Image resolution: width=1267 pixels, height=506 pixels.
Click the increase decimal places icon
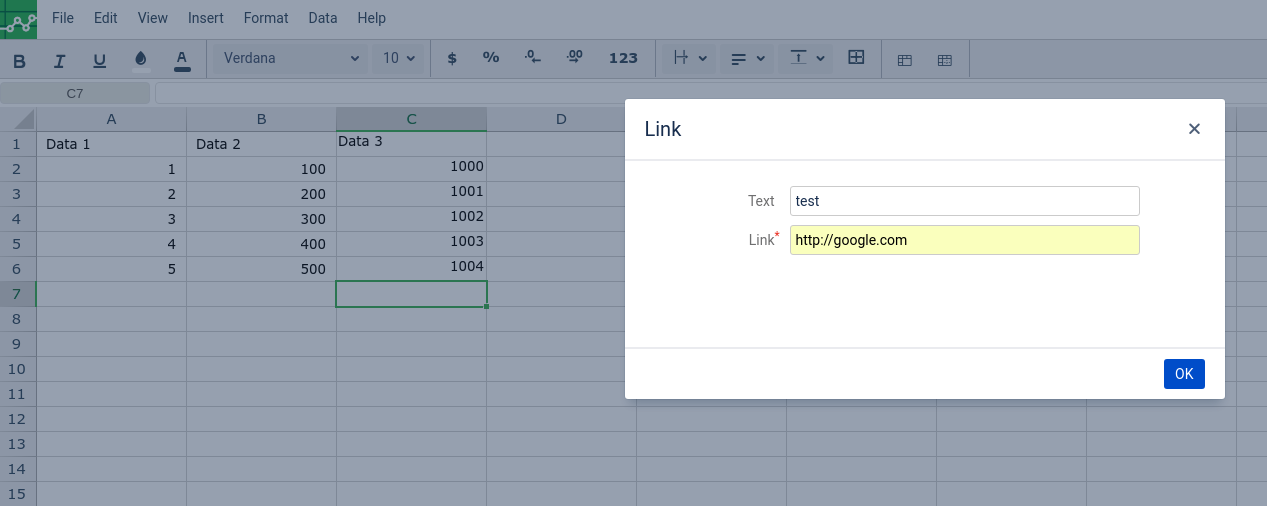tap(575, 59)
